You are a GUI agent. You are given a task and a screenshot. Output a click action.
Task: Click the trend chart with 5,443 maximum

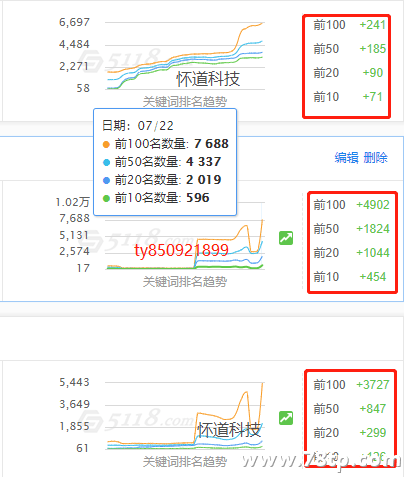point(185,416)
